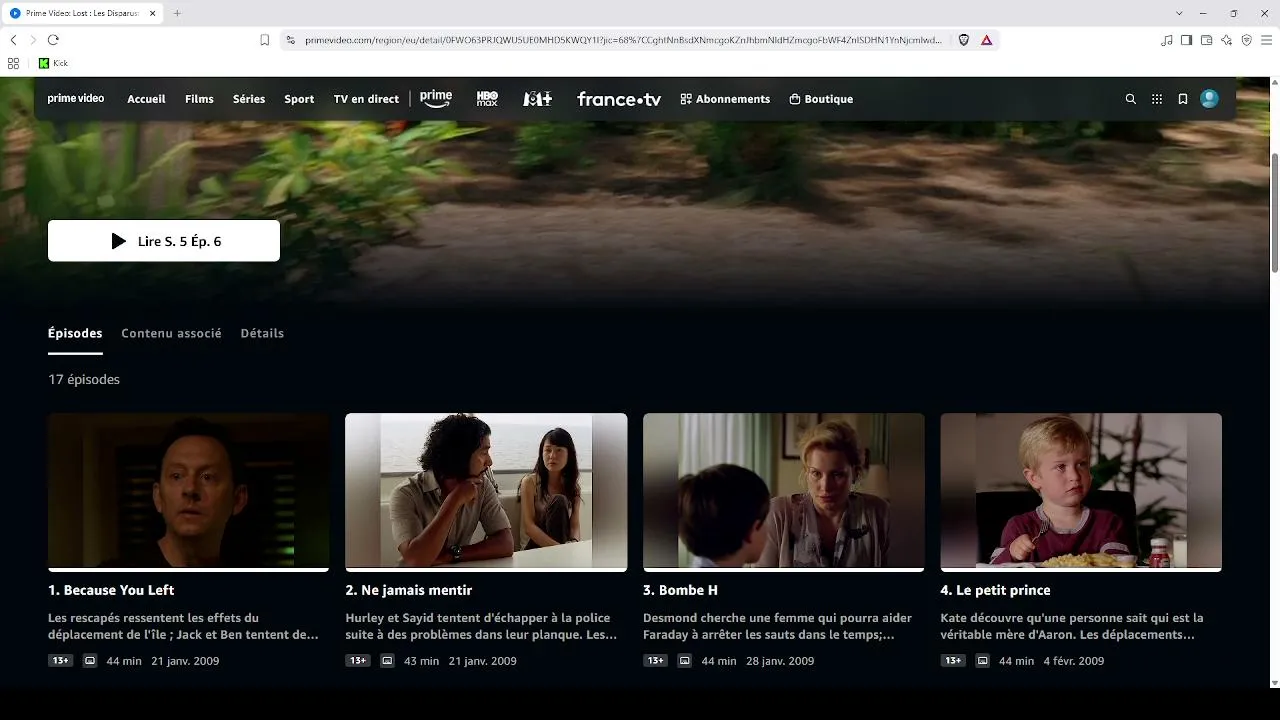Click episode title '1. Because You Left'
This screenshot has width=1280, height=720.
(111, 590)
